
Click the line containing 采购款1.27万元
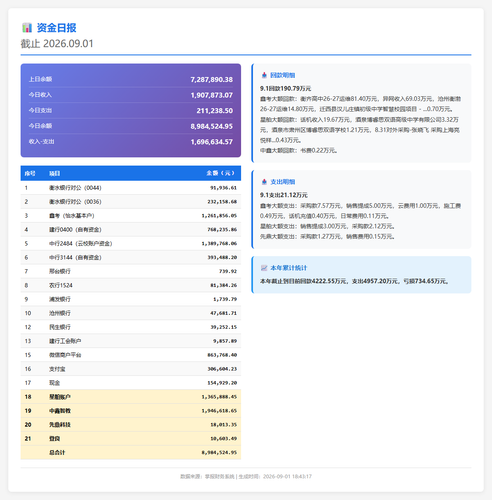(x=328, y=237)
